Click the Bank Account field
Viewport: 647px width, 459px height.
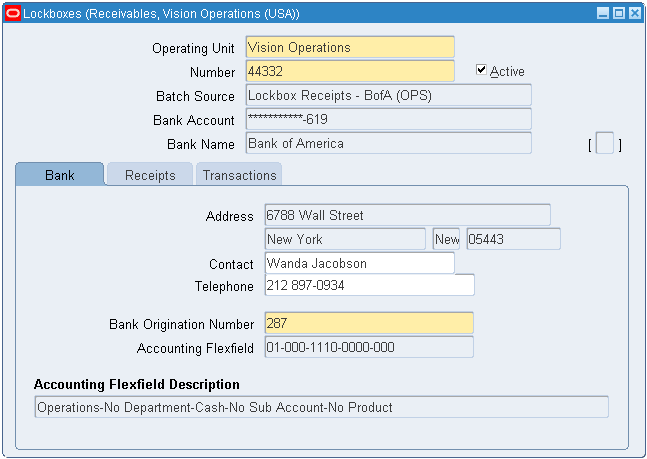pos(388,120)
